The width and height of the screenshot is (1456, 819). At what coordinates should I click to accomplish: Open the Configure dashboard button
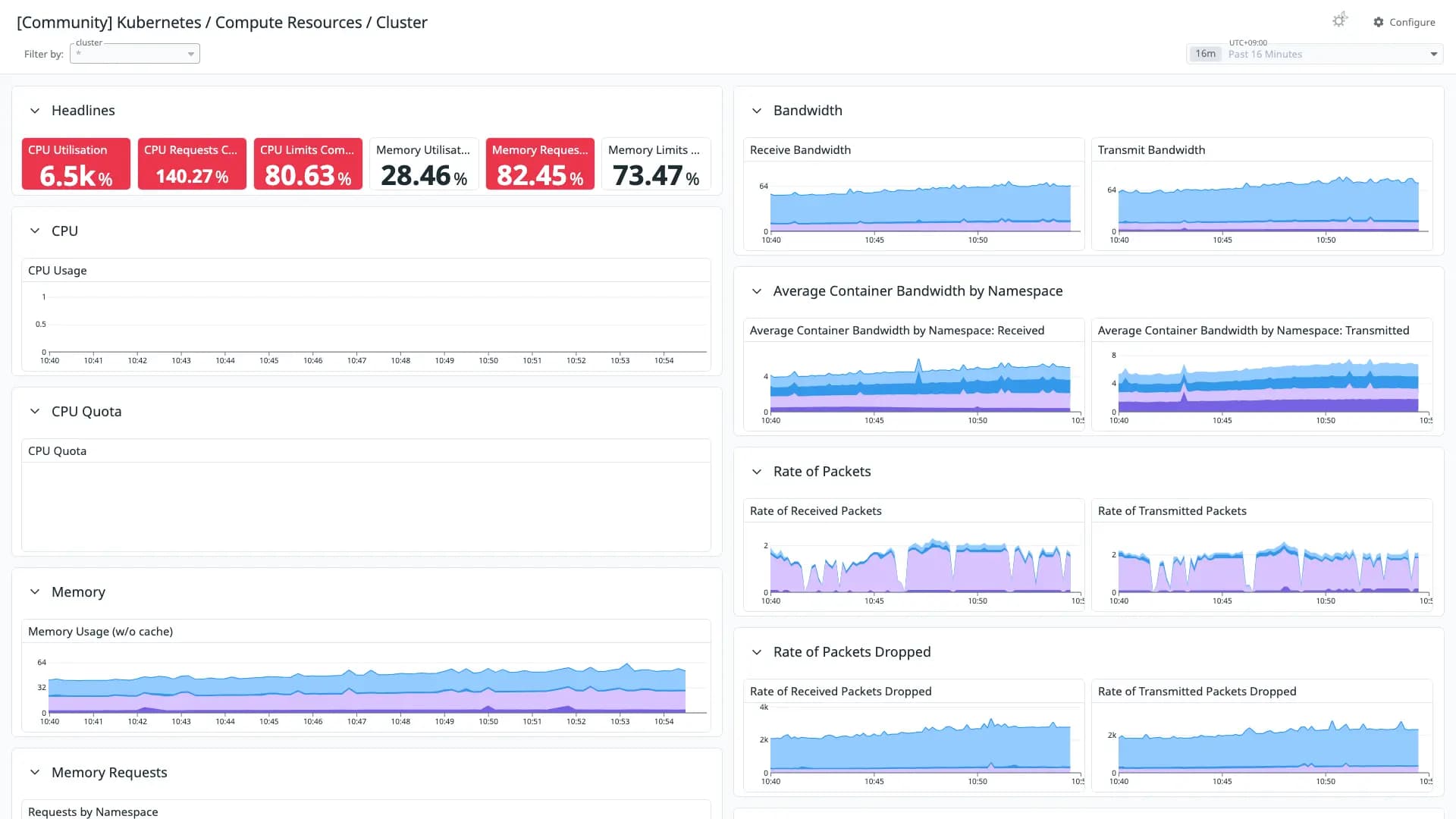(1404, 22)
